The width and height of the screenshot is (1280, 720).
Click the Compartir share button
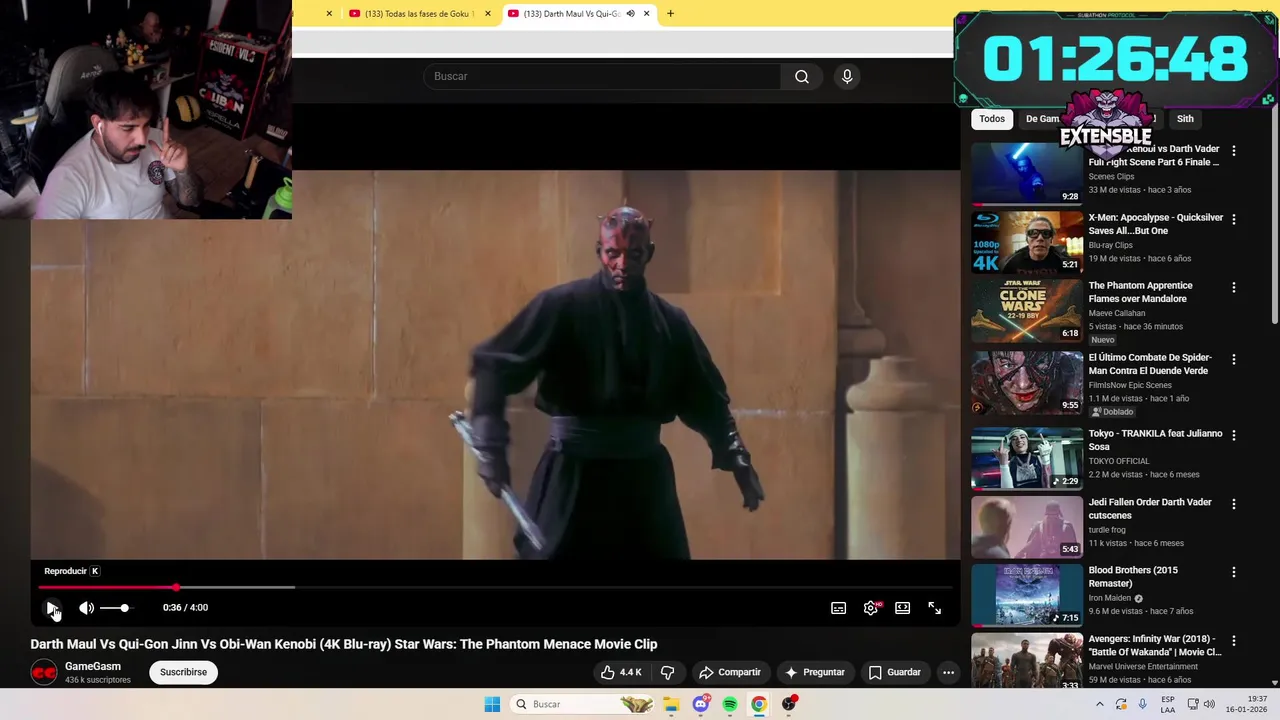(x=730, y=672)
